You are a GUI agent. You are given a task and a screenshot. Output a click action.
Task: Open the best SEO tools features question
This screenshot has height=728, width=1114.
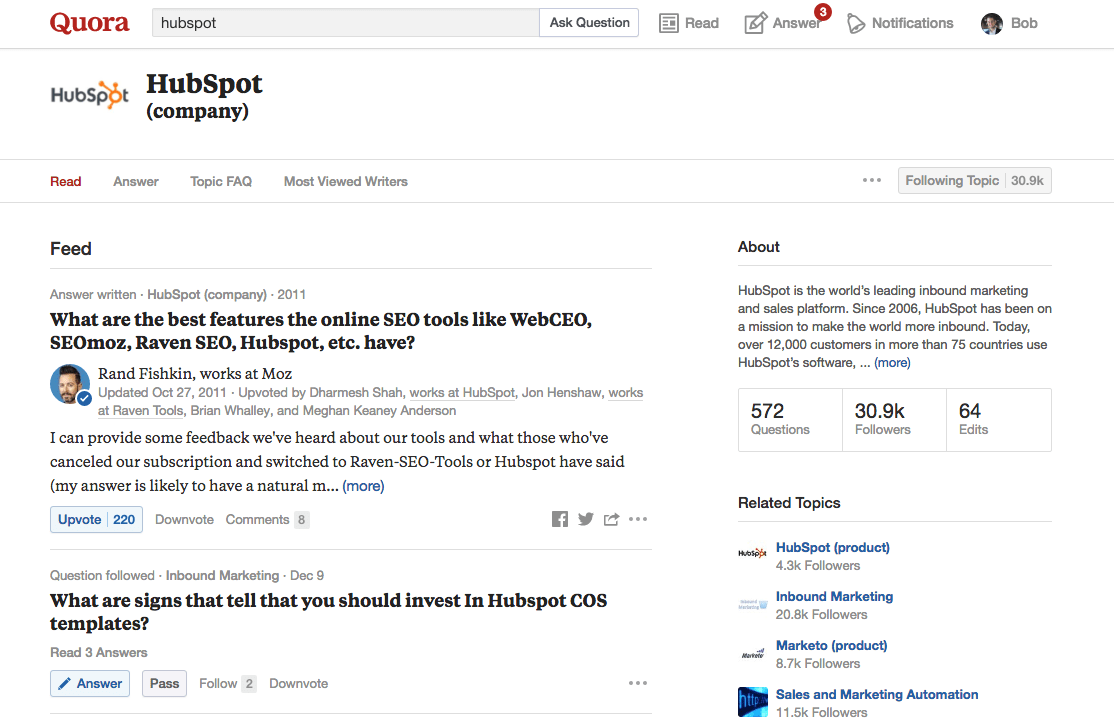point(321,331)
